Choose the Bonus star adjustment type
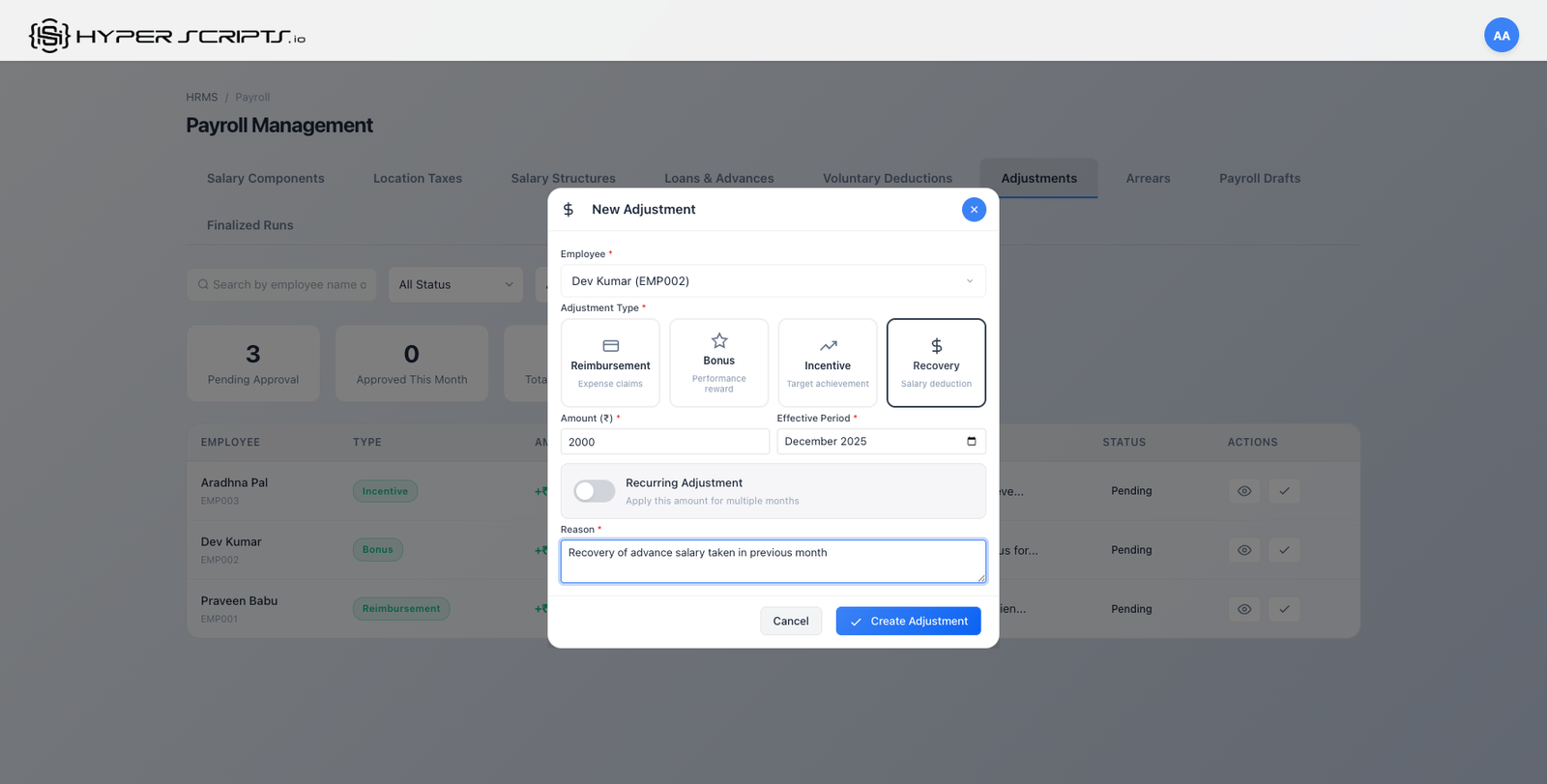 coord(718,363)
